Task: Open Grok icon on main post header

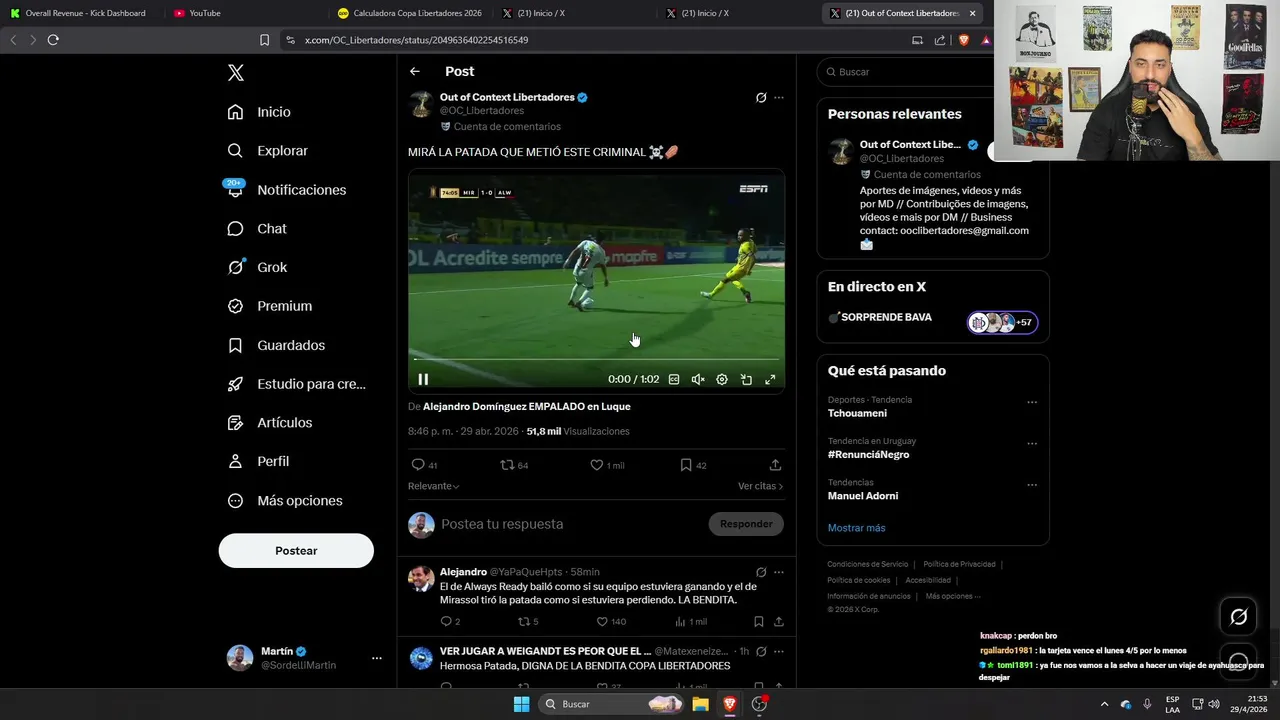Action: tap(761, 98)
